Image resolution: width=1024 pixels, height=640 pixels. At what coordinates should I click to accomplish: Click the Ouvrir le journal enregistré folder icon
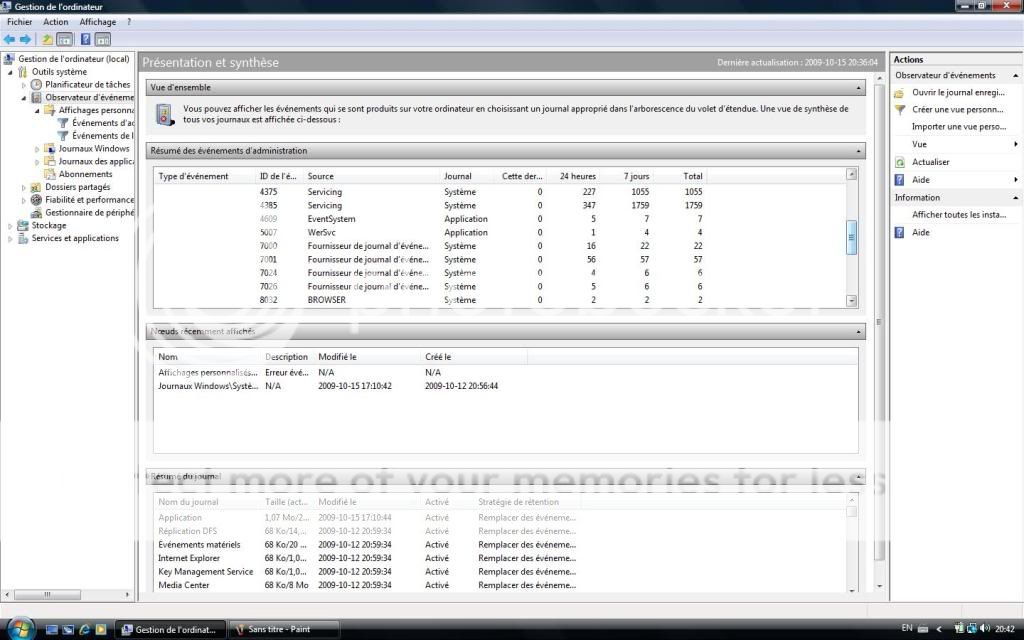coord(900,93)
